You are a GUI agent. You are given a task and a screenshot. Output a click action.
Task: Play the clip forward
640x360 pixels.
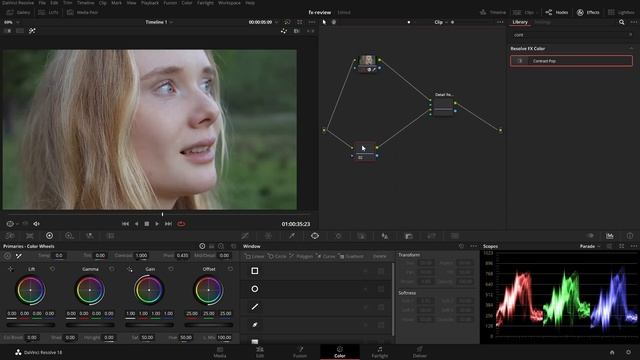click(x=157, y=224)
